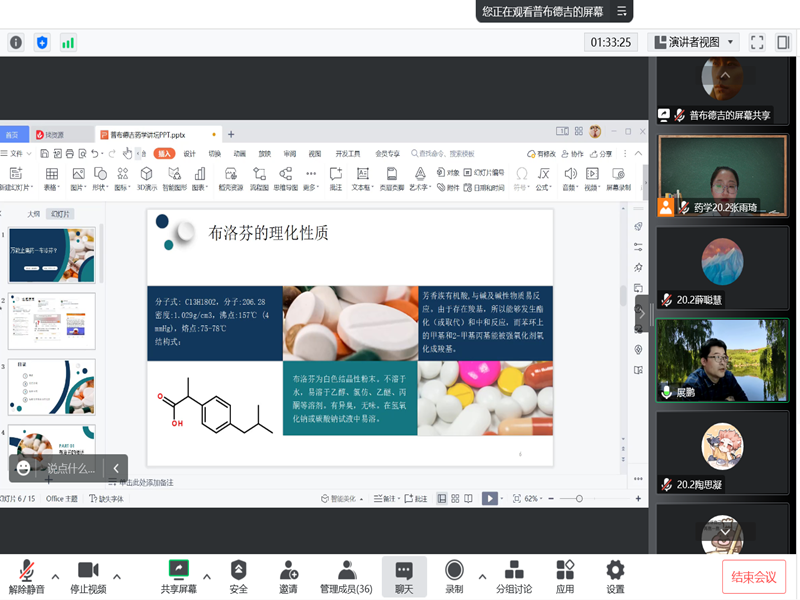The width and height of the screenshot is (800, 600).
Task: Stop video with the camera button
Action: (88, 575)
